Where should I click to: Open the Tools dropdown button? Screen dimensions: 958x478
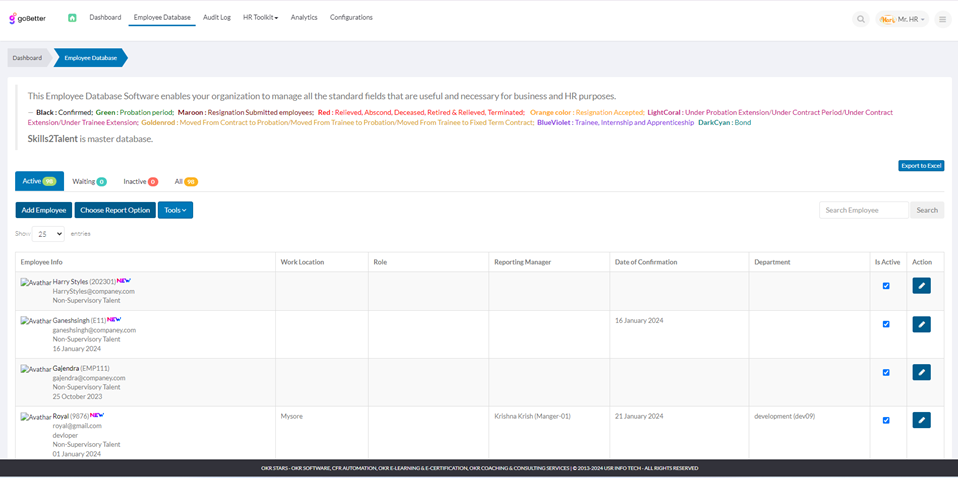coord(175,210)
